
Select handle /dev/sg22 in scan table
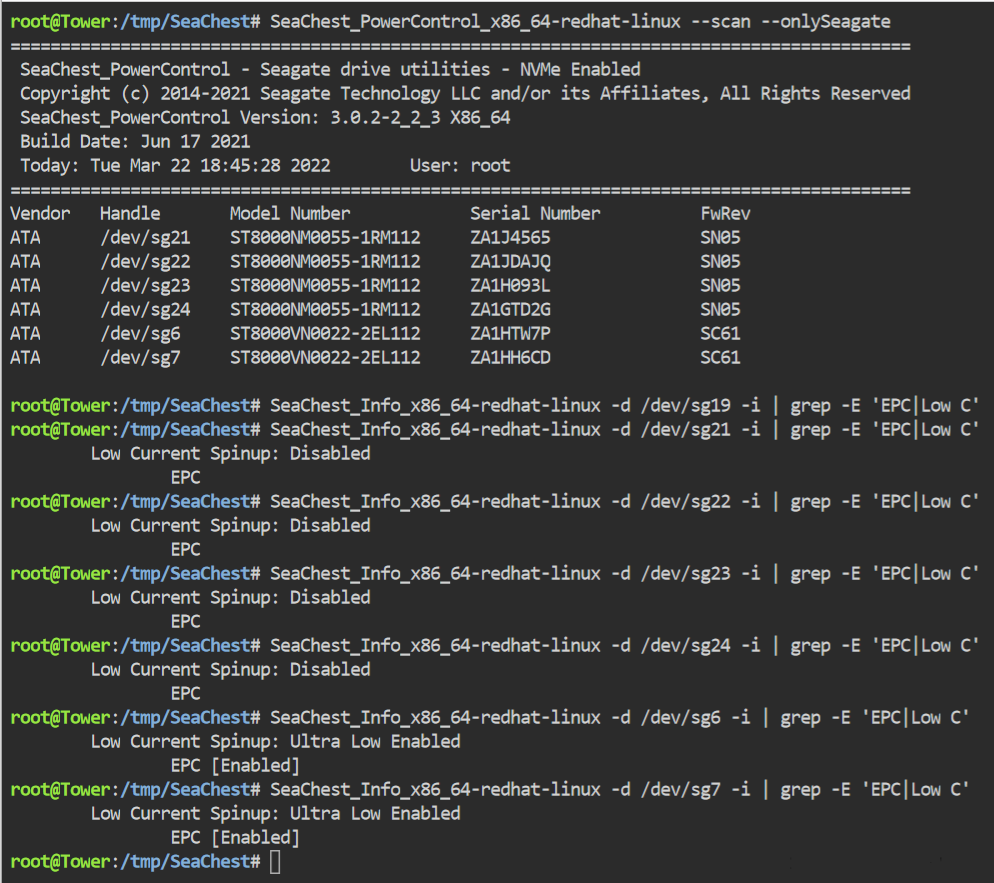point(145,262)
